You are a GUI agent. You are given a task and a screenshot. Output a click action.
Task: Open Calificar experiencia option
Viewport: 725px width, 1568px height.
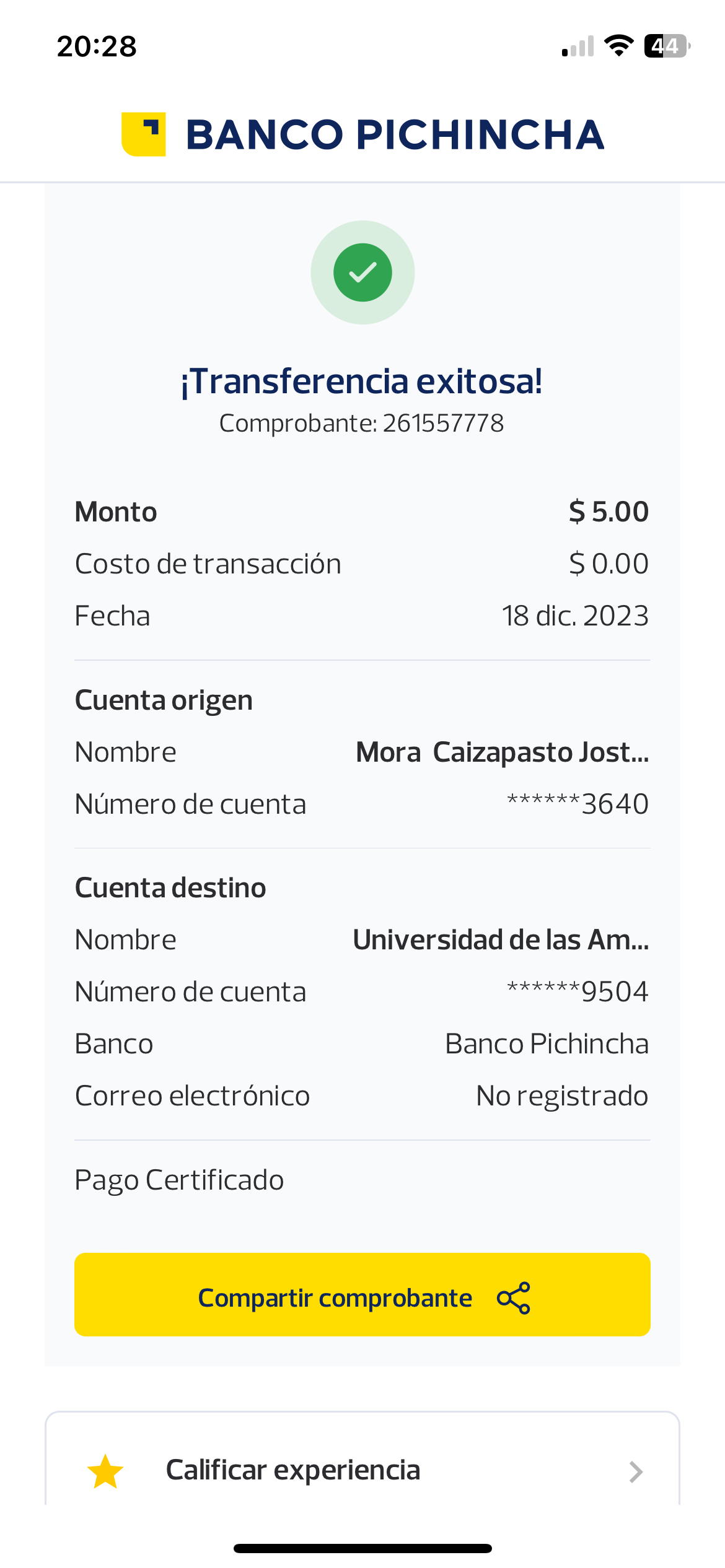pos(293,1470)
